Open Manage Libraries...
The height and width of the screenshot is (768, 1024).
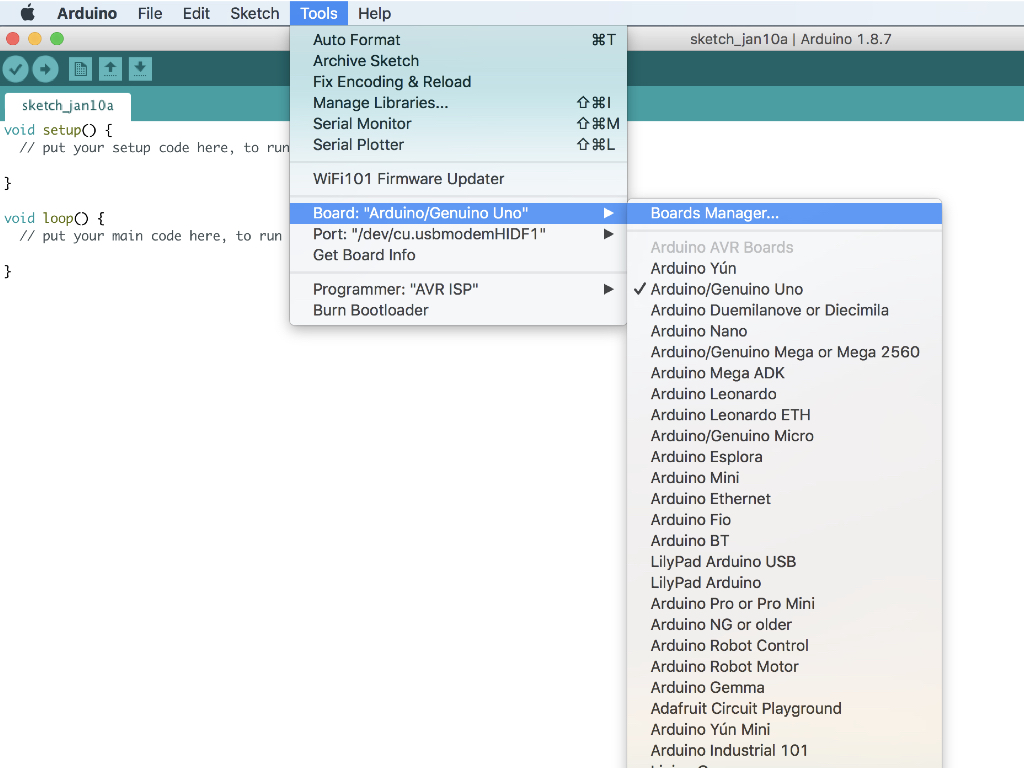coord(458,103)
